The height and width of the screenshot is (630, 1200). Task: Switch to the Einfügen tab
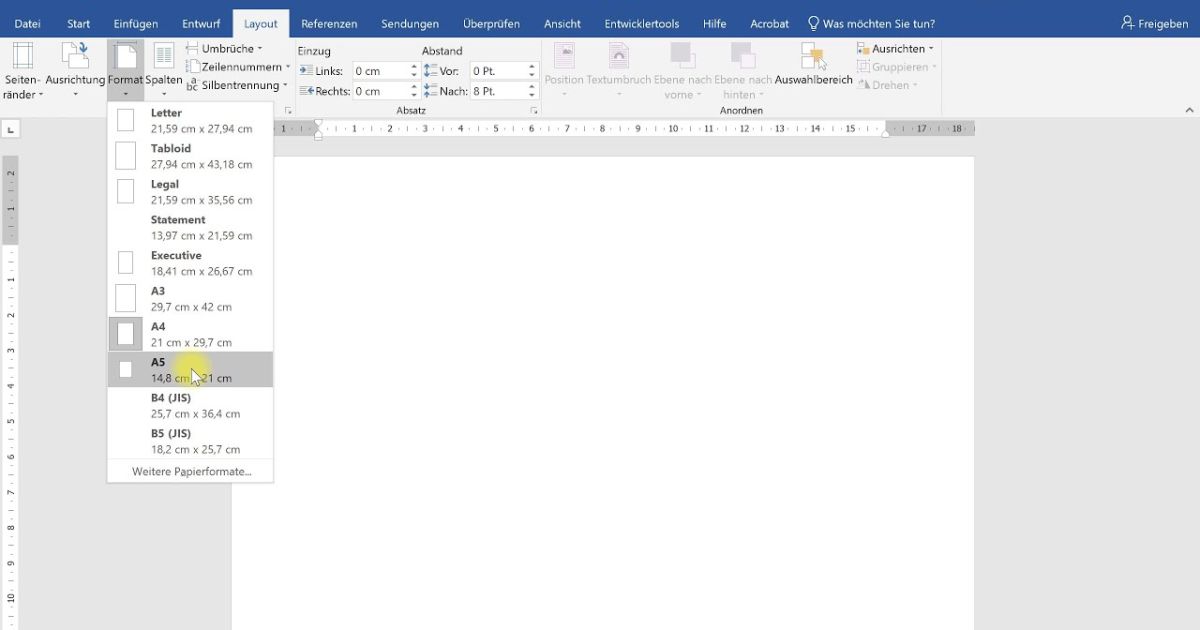tap(136, 23)
